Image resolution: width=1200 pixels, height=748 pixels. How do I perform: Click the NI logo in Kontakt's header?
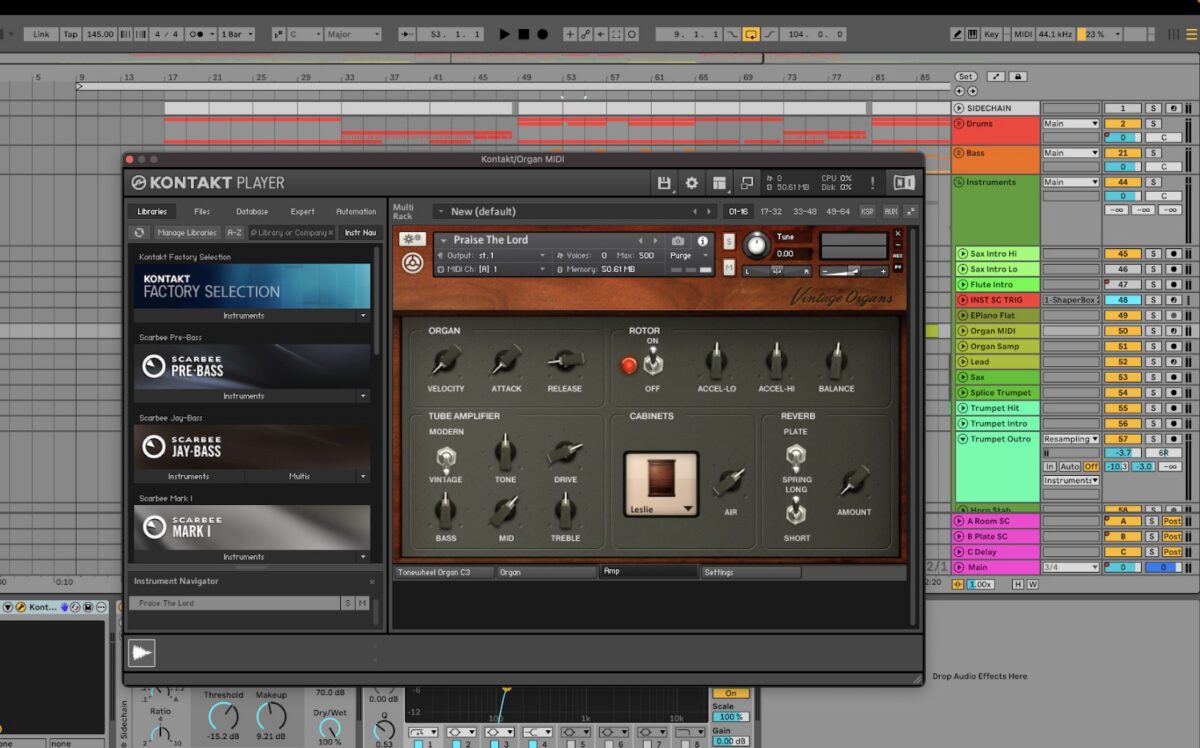904,183
